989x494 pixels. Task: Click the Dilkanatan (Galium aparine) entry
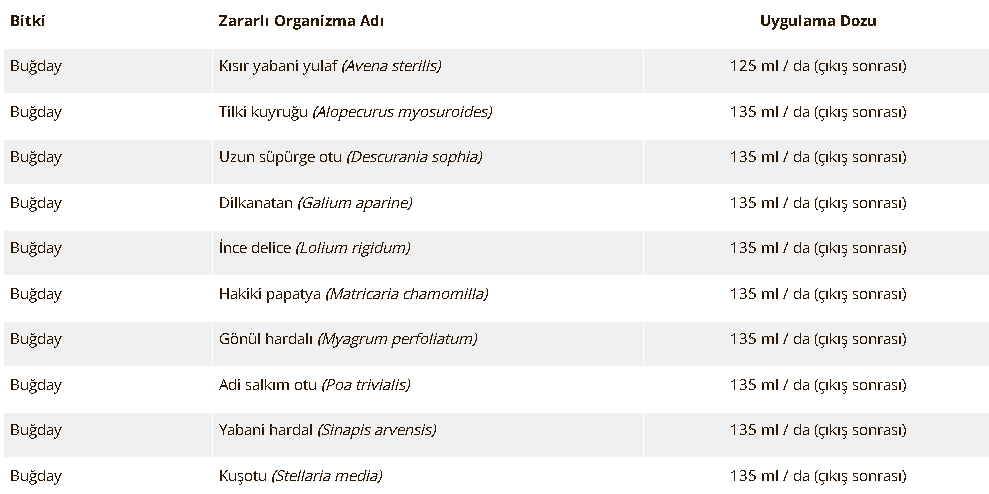315,203
